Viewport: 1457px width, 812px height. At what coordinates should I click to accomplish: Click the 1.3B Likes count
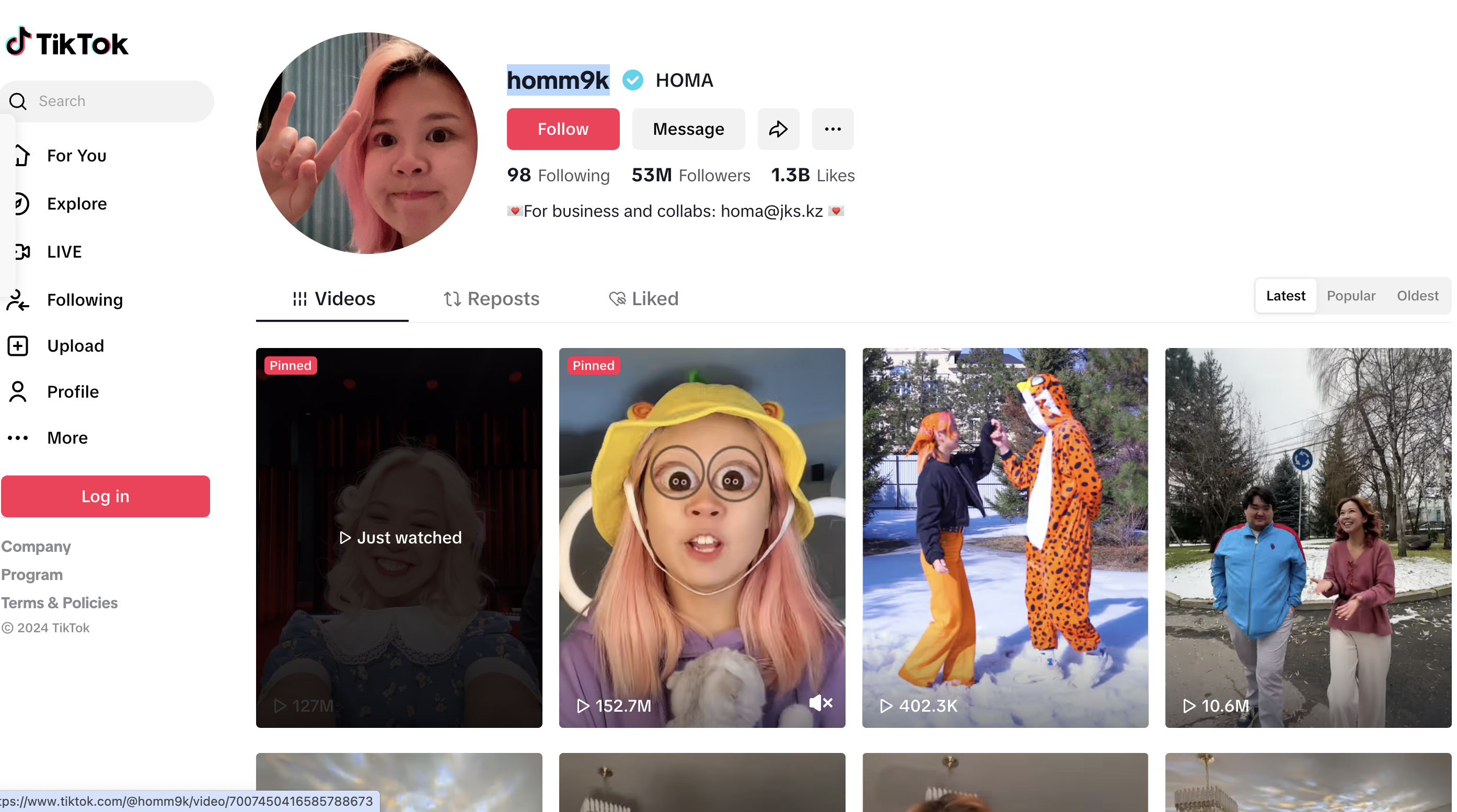click(813, 175)
